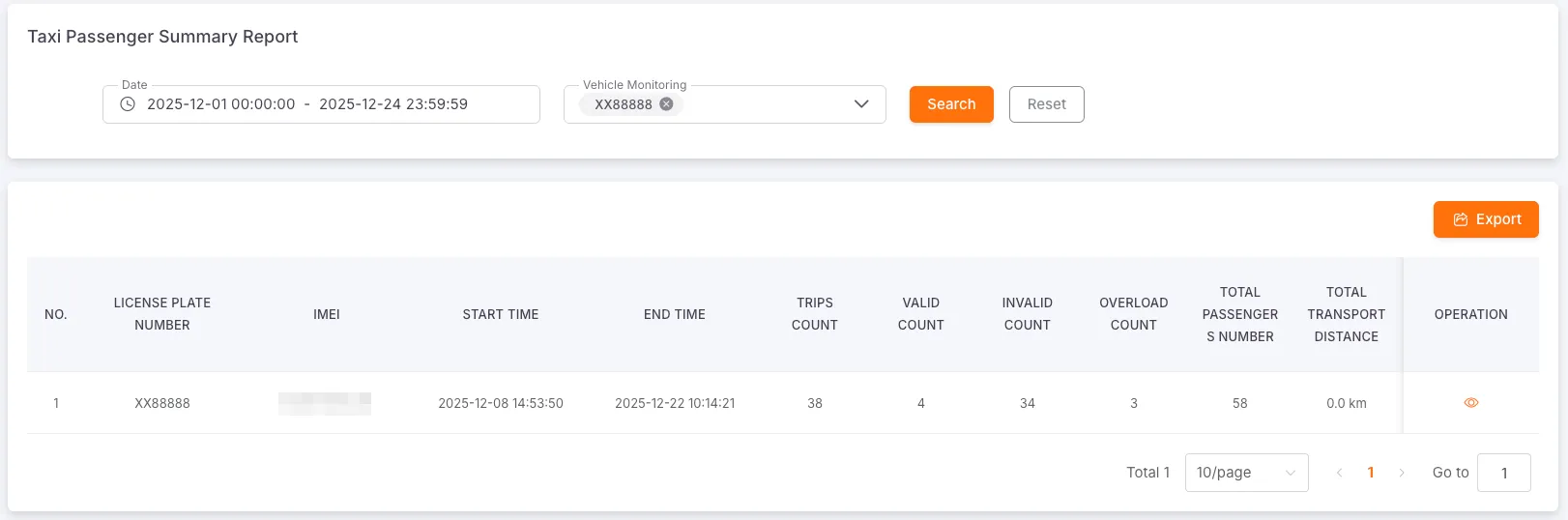This screenshot has height=520, width=1568.
Task: Click the blurred IMEI cell value
Action: pos(325,403)
